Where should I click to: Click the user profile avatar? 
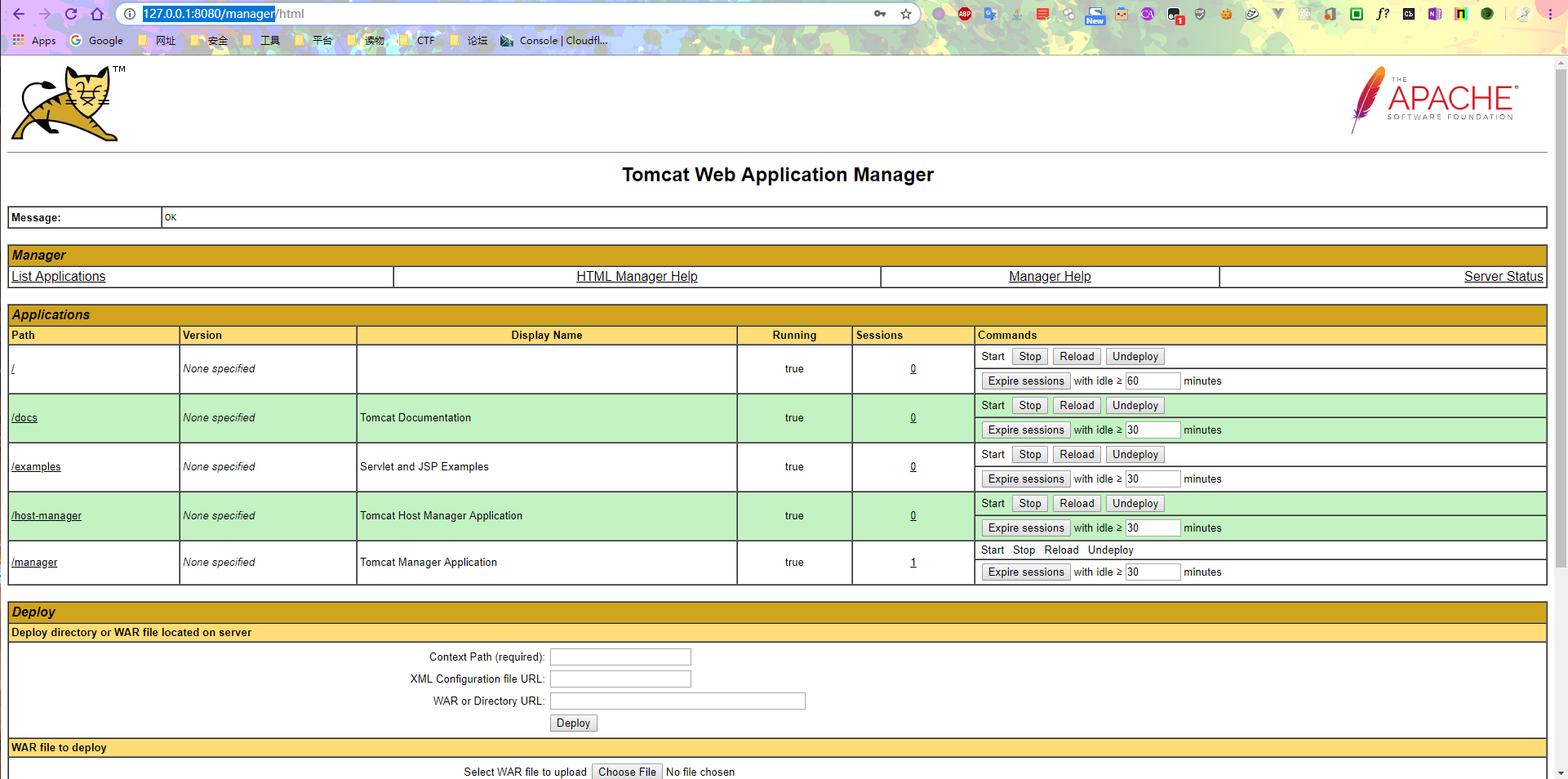[x=1523, y=14]
